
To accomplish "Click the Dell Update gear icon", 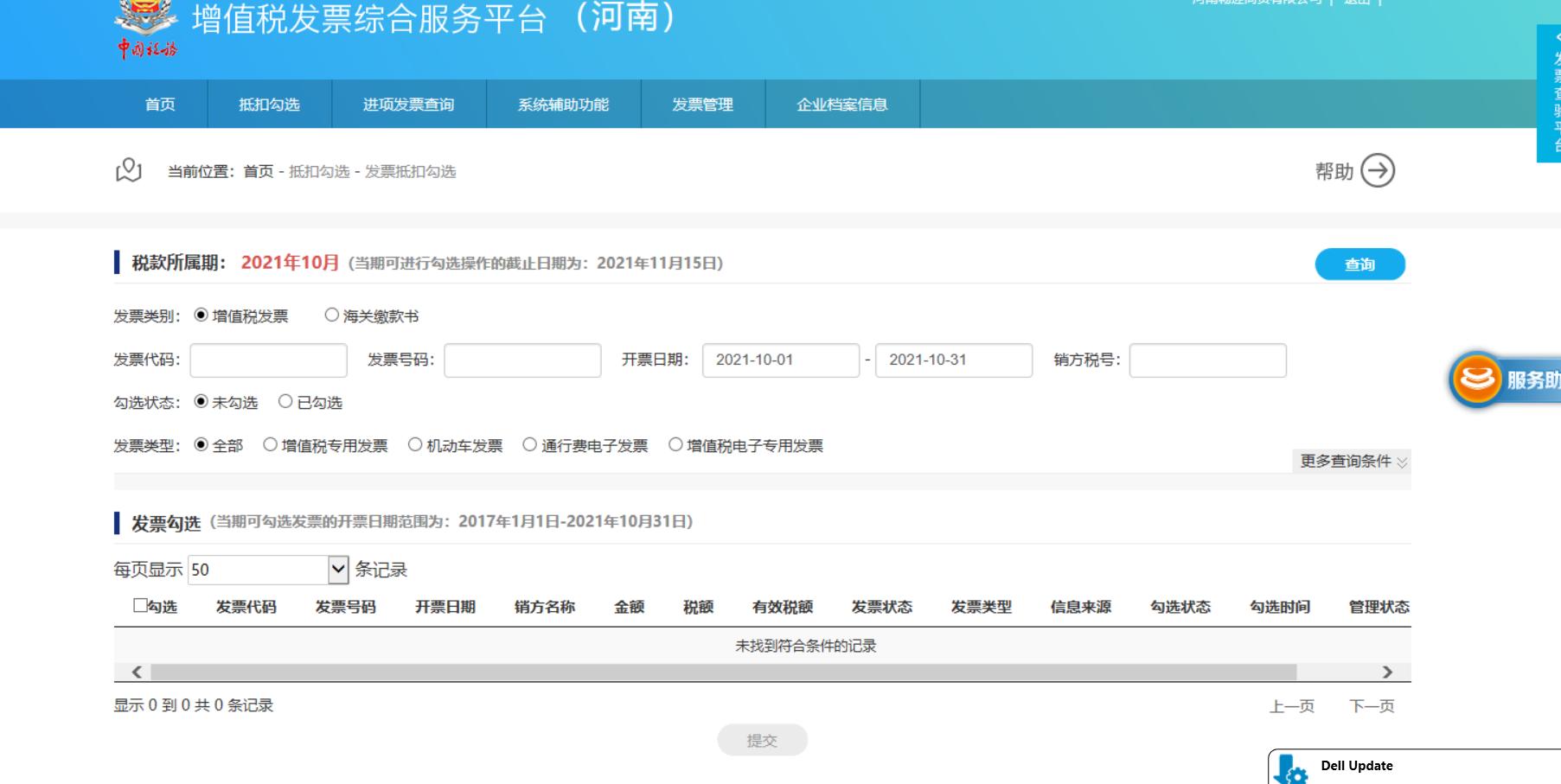I will pyautogui.click(x=1292, y=768).
